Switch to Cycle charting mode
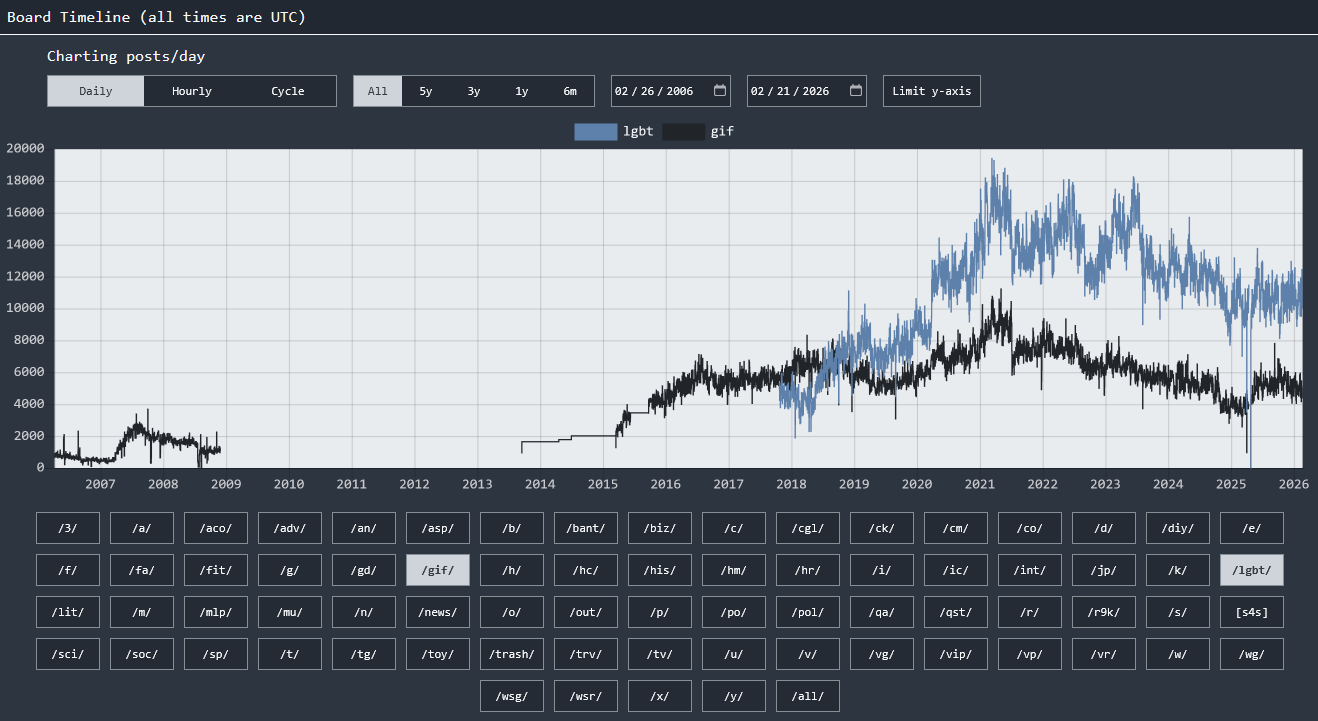1318x721 pixels. point(288,91)
